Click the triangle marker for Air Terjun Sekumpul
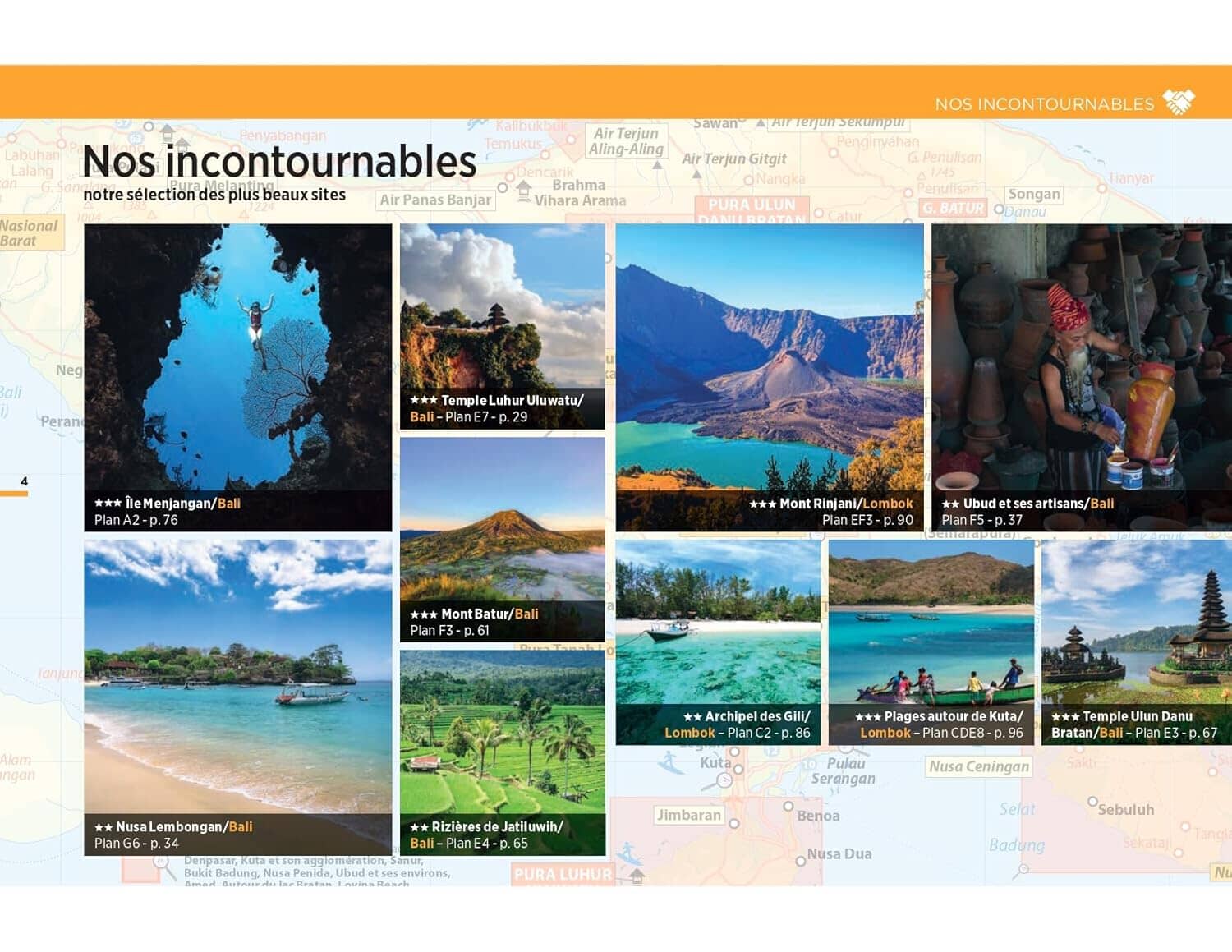The height and width of the screenshot is (952, 1232). 761,124
